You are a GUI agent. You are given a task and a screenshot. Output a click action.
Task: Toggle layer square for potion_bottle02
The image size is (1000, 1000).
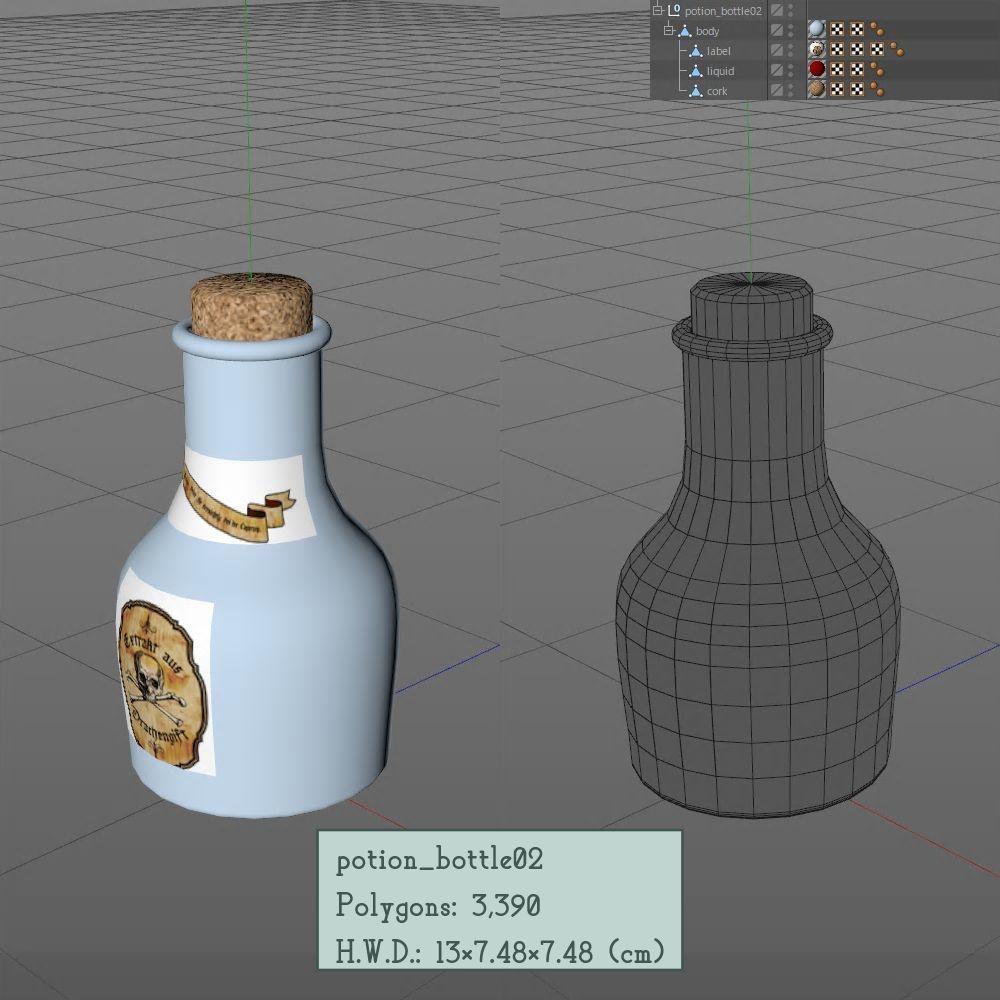pyautogui.click(x=776, y=10)
